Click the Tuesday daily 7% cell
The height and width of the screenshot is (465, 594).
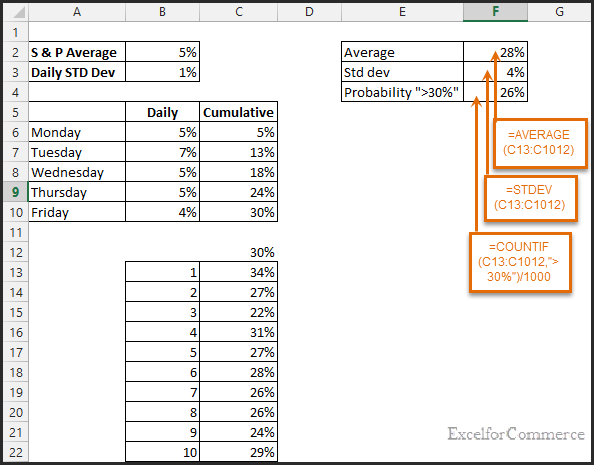click(162, 152)
